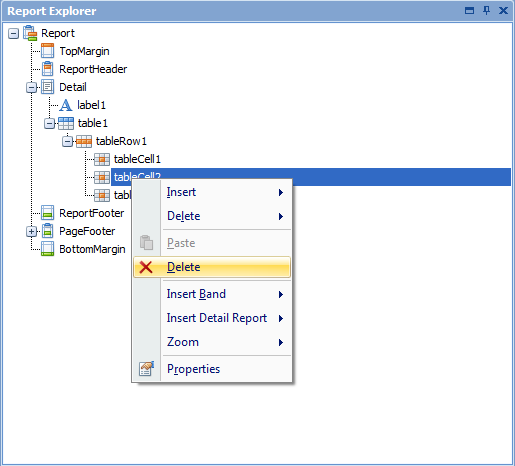
Task: Choose Insert Detail Report entry
Action: pyautogui.click(x=212, y=318)
